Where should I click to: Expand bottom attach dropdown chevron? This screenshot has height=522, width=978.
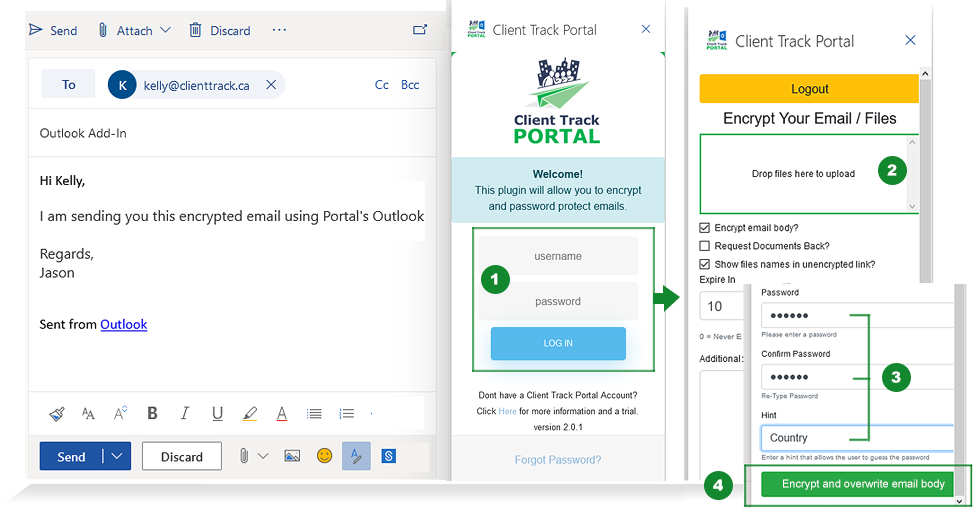[x=263, y=456]
